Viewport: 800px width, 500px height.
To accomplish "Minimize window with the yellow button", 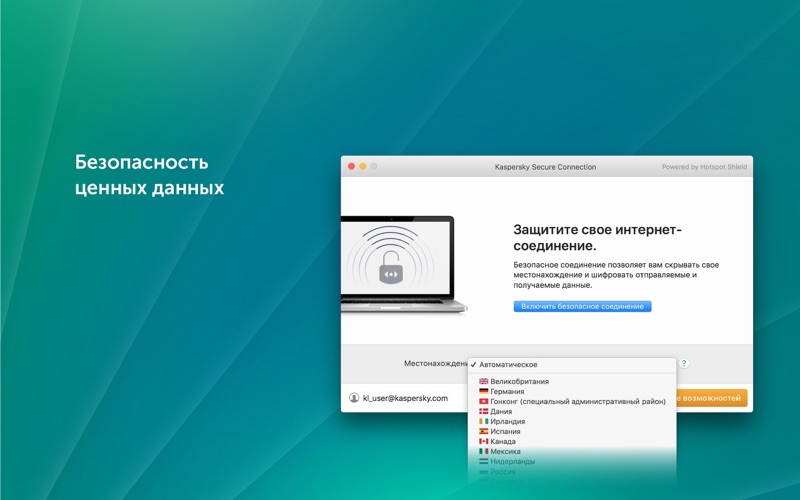I will [x=363, y=166].
